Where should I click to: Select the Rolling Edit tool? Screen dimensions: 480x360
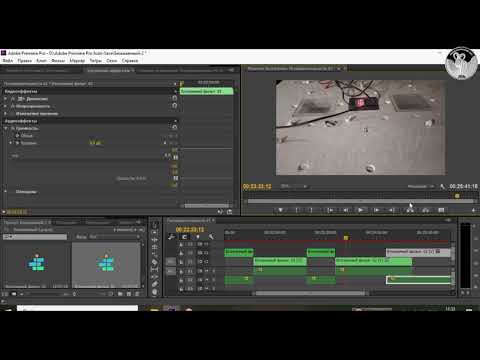(x=155, y=247)
